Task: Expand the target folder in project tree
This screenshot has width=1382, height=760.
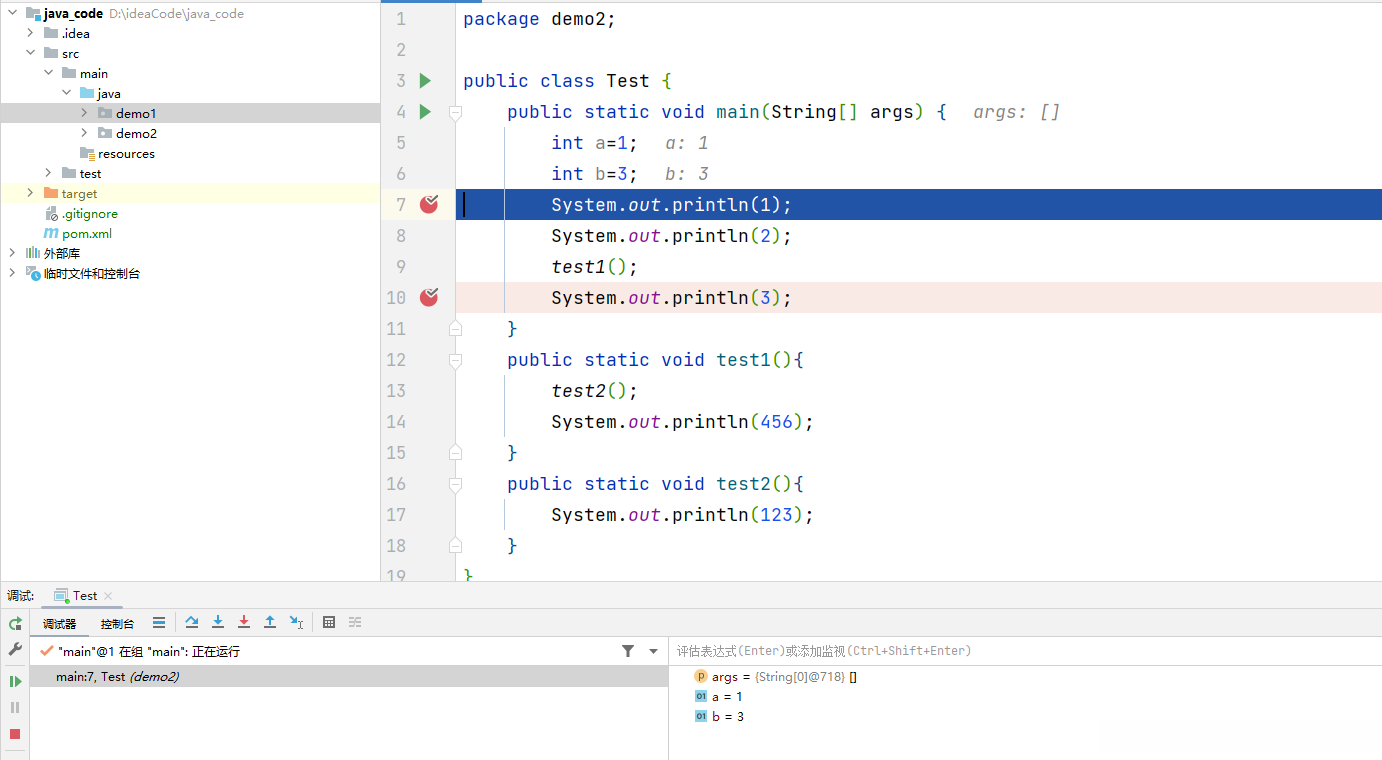Action: tap(30, 193)
